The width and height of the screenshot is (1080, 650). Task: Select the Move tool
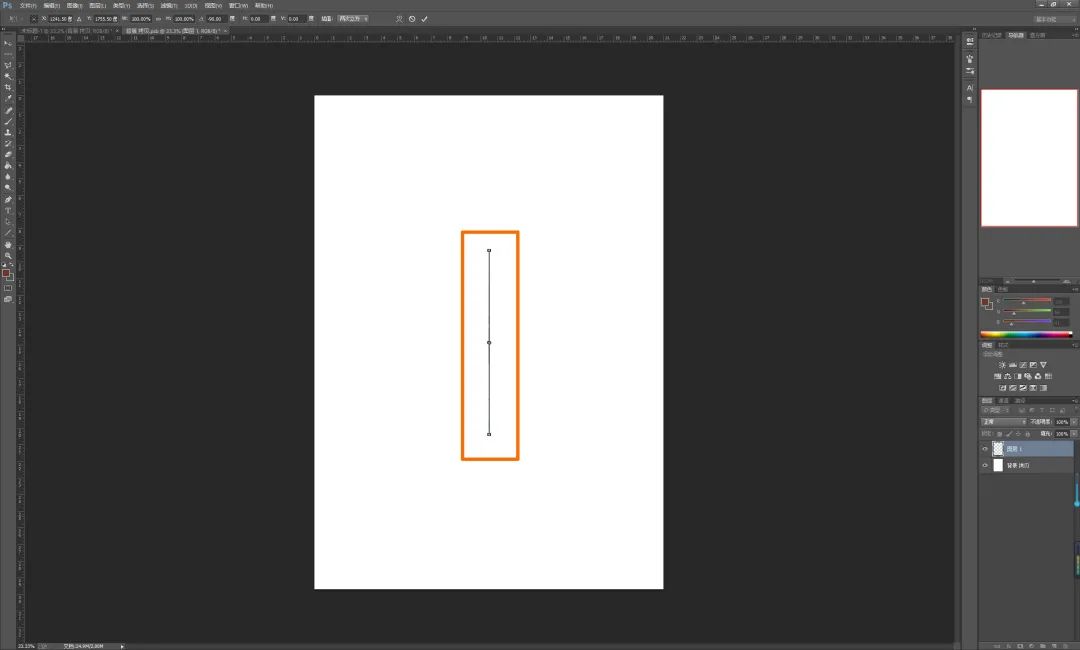pyautogui.click(x=8, y=43)
